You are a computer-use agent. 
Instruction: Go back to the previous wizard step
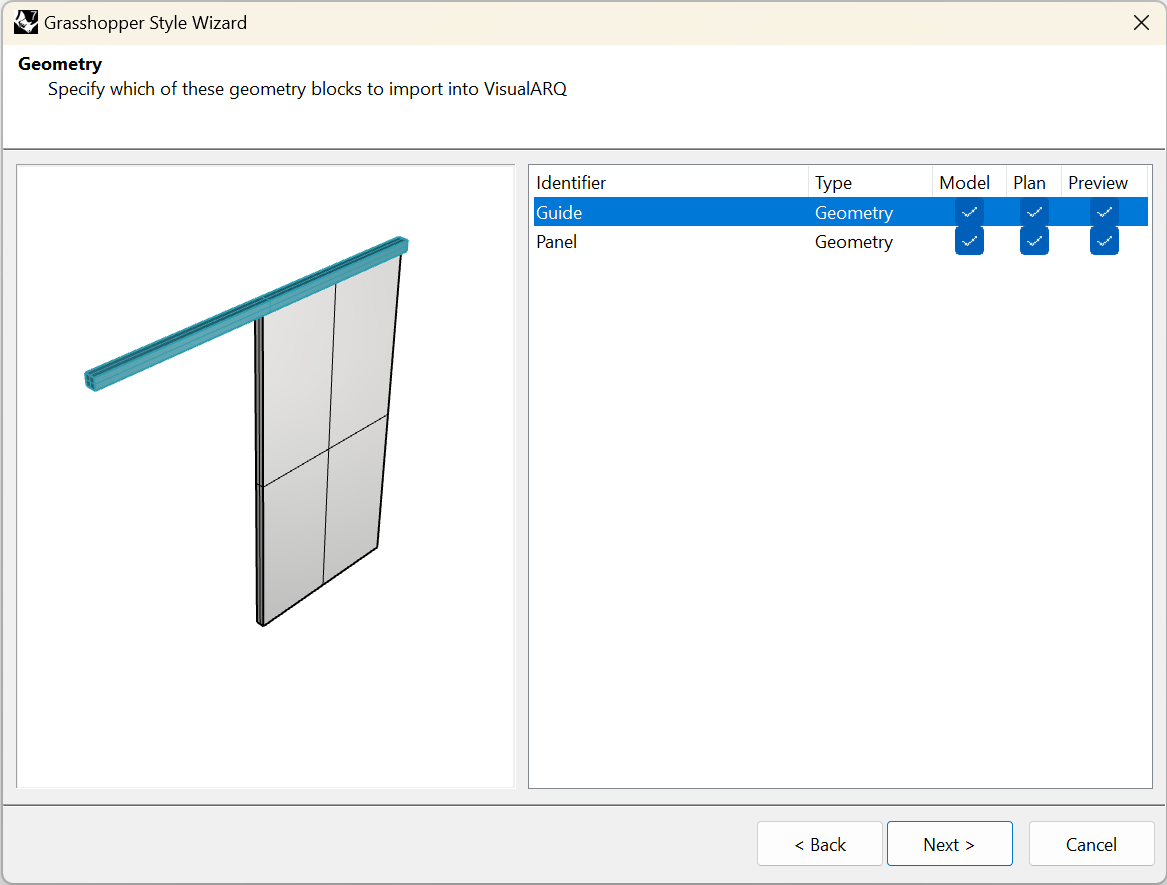[x=819, y=844]
